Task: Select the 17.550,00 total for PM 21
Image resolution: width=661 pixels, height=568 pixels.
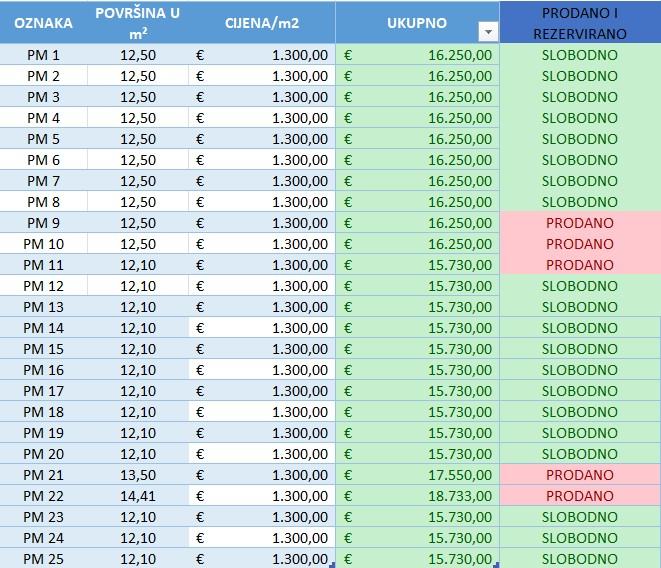Action: tap(417, 475)
